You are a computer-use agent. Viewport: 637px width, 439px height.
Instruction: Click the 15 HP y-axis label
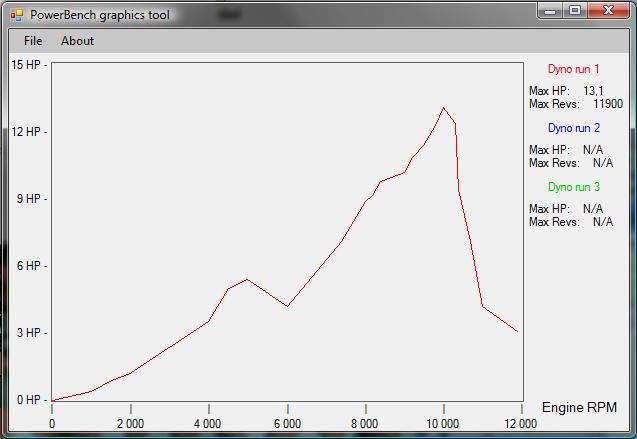(27, 64)
